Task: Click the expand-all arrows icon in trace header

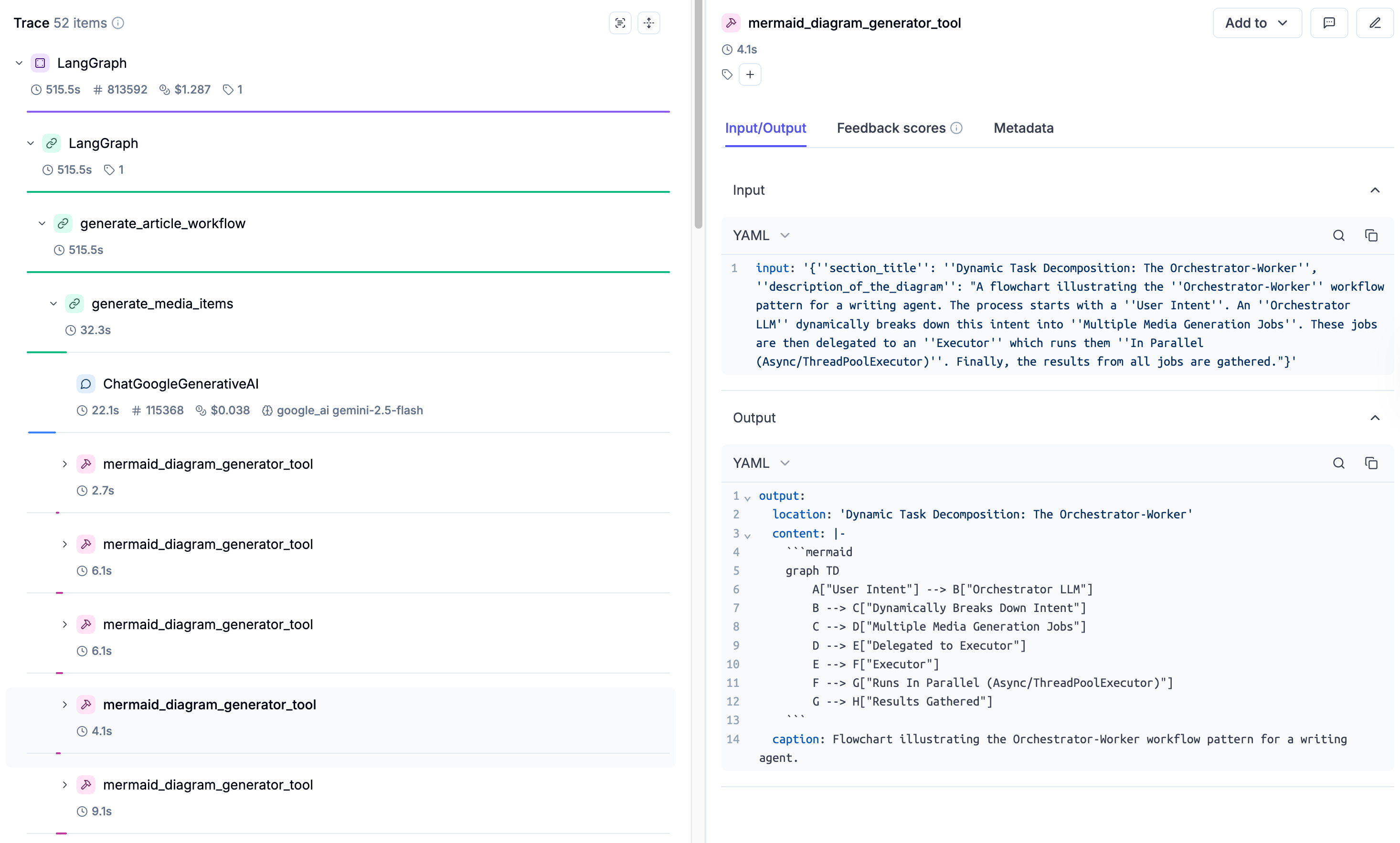Action: (x=649, y=23)
